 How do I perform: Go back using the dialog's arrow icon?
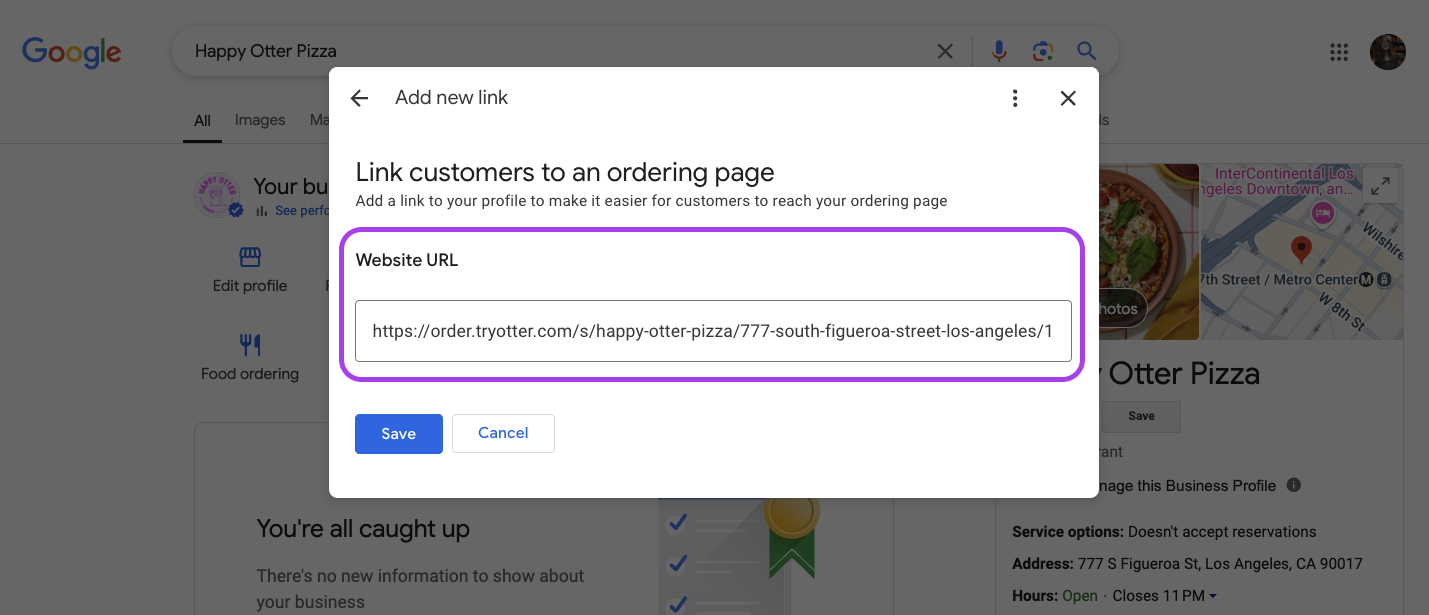[359, 98]
